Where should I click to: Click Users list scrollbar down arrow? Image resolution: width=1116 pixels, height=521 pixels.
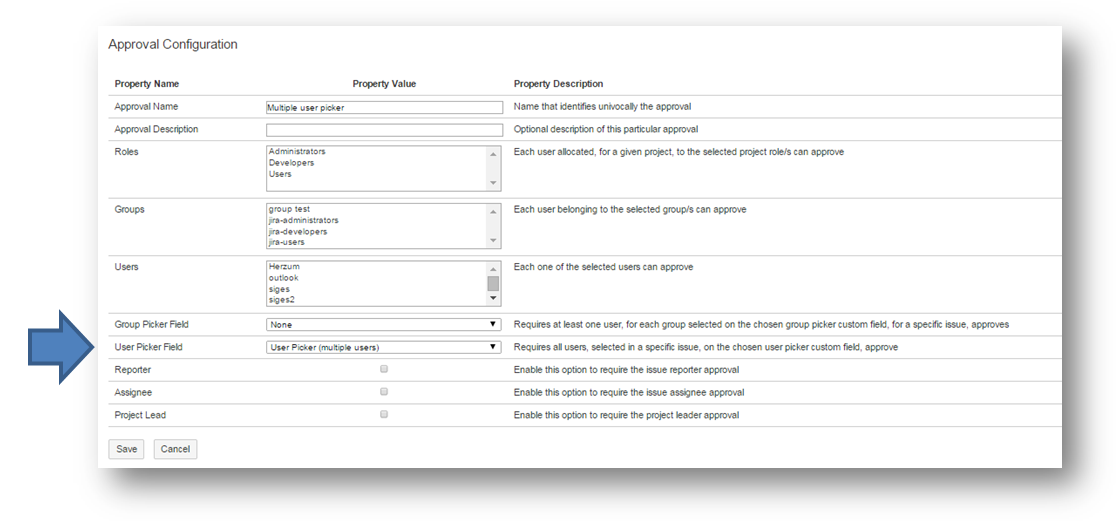[x=493, y=299]
